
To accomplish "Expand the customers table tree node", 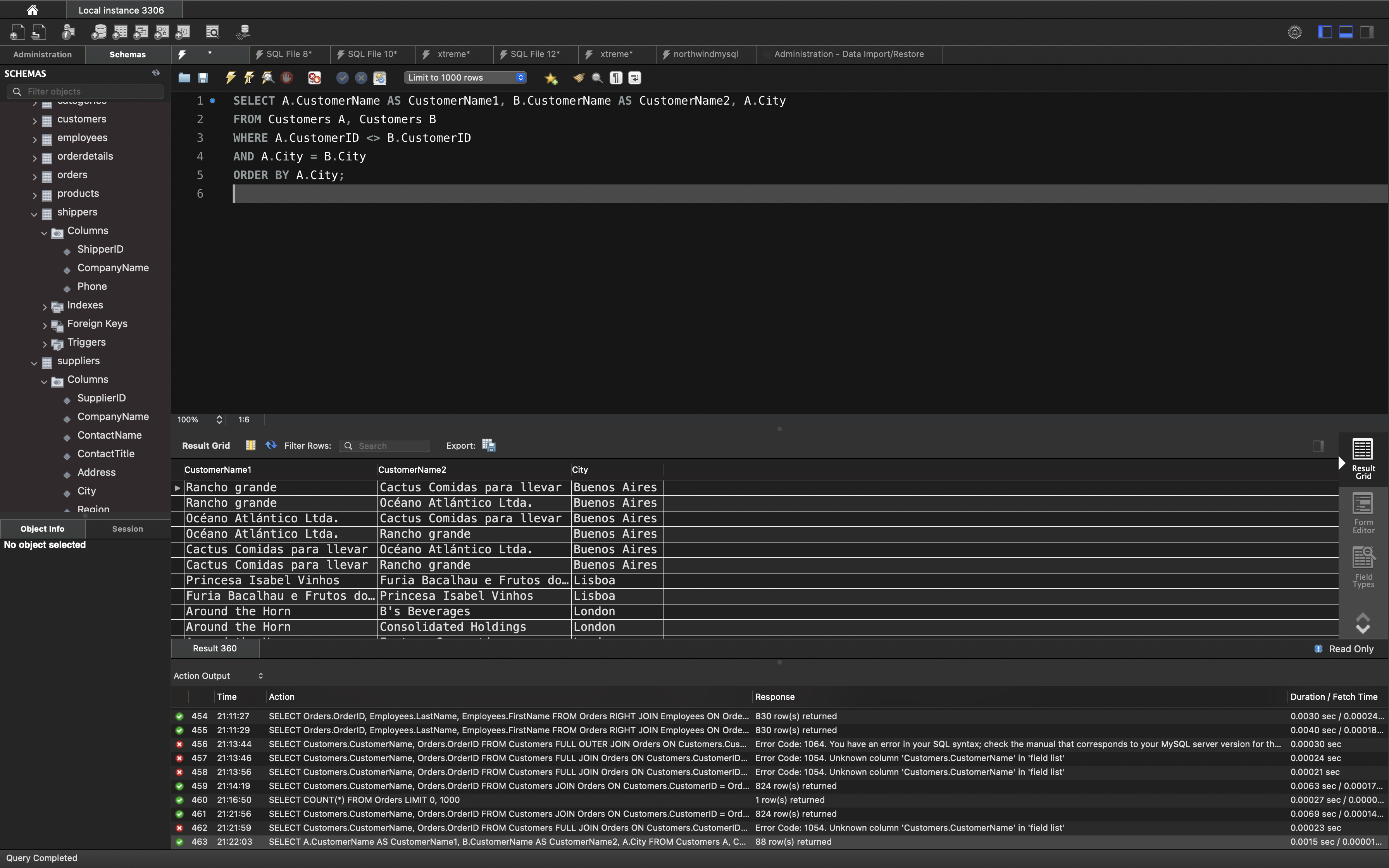I will (x=34, y=121).
